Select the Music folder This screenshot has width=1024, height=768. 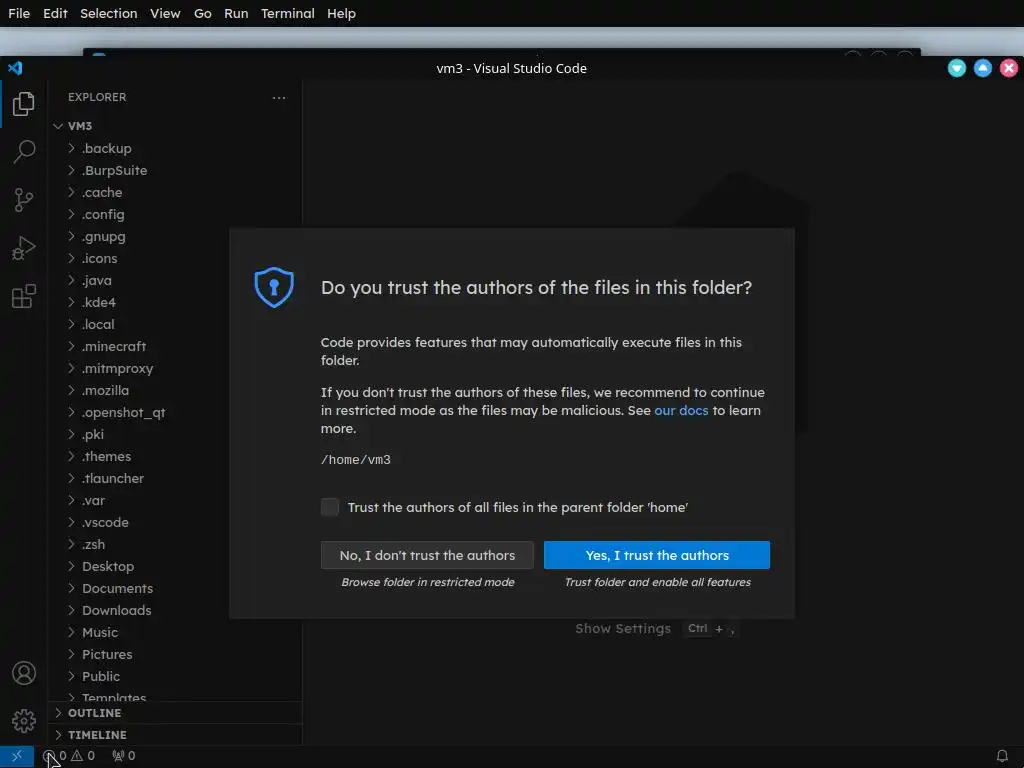click(176, 632)
